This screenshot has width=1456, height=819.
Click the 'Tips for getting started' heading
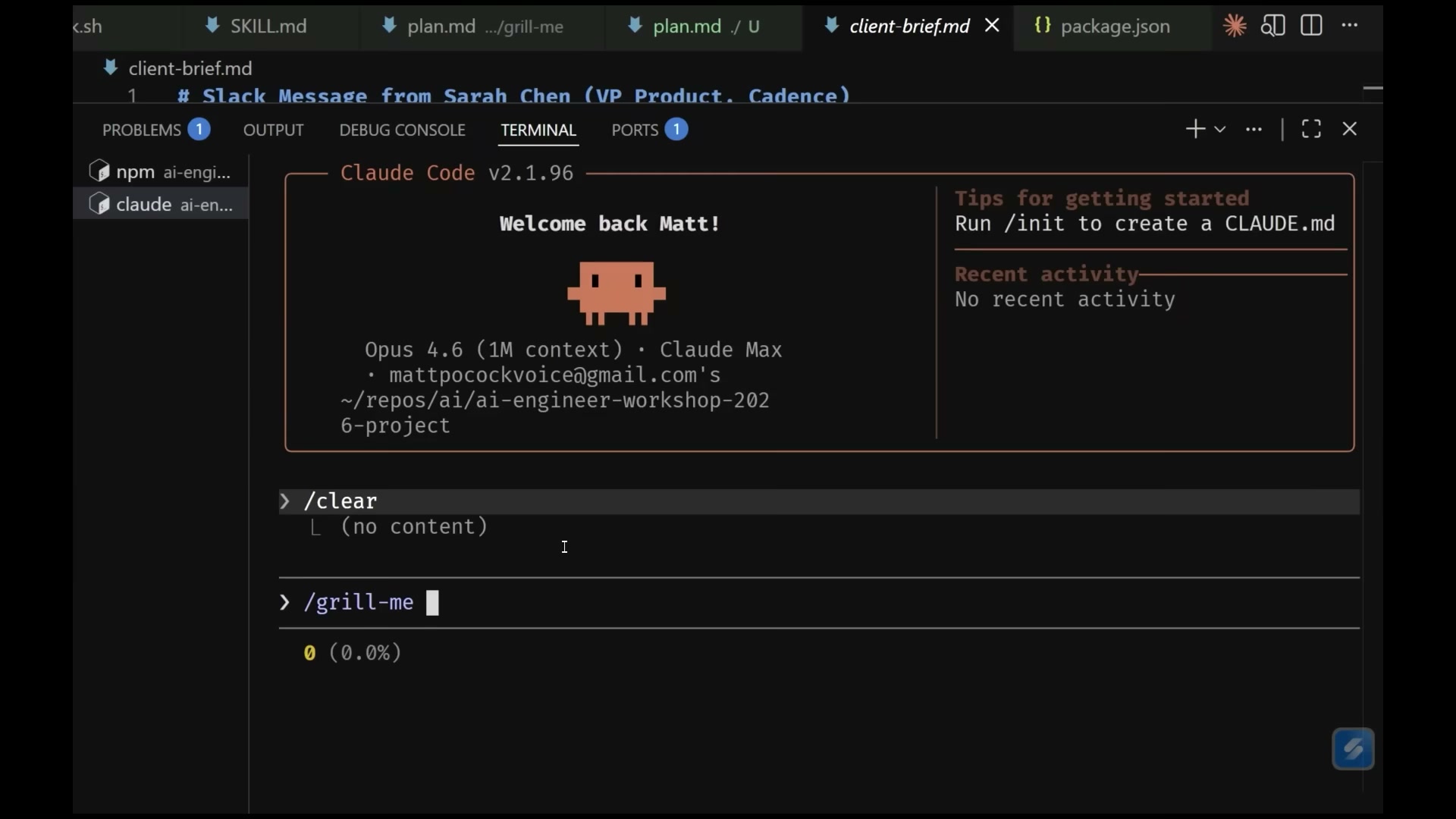pos(1101,199)
